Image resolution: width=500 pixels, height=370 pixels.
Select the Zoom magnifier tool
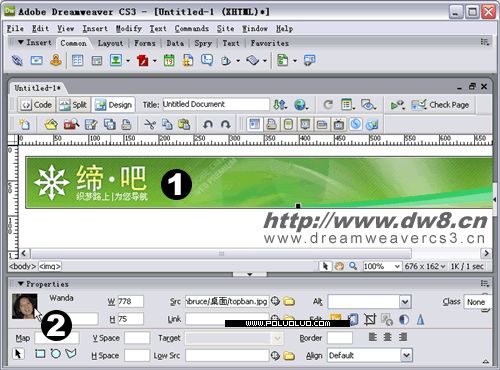353,266
